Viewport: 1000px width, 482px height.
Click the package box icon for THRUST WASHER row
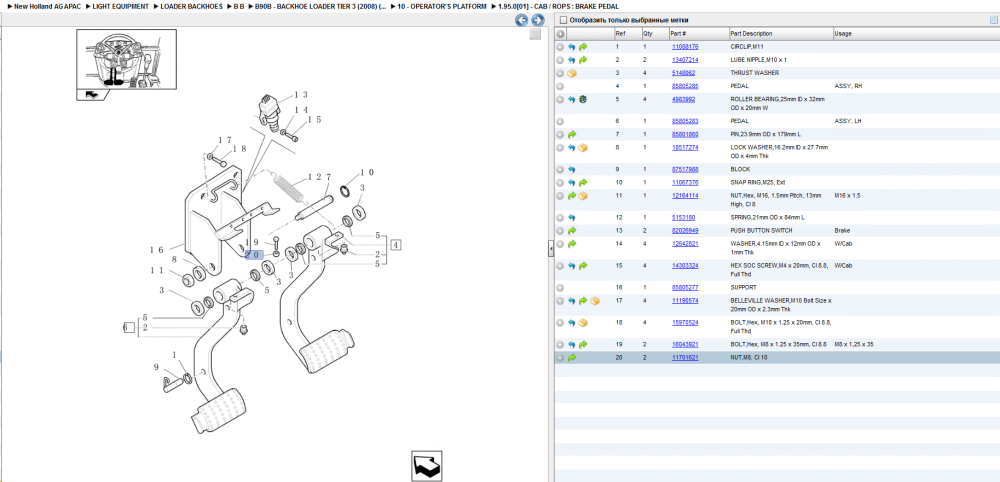[x=572, y=73]
